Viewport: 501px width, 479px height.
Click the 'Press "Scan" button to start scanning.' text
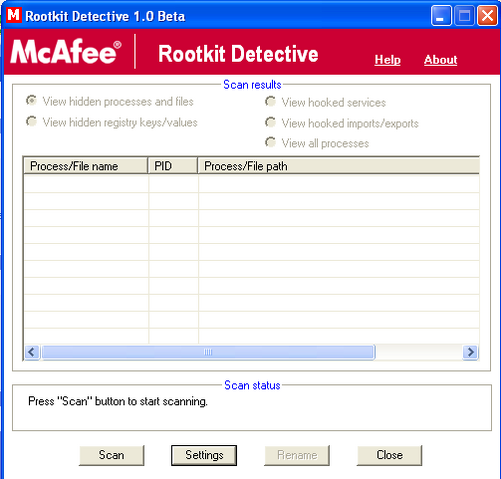[118, 401]
